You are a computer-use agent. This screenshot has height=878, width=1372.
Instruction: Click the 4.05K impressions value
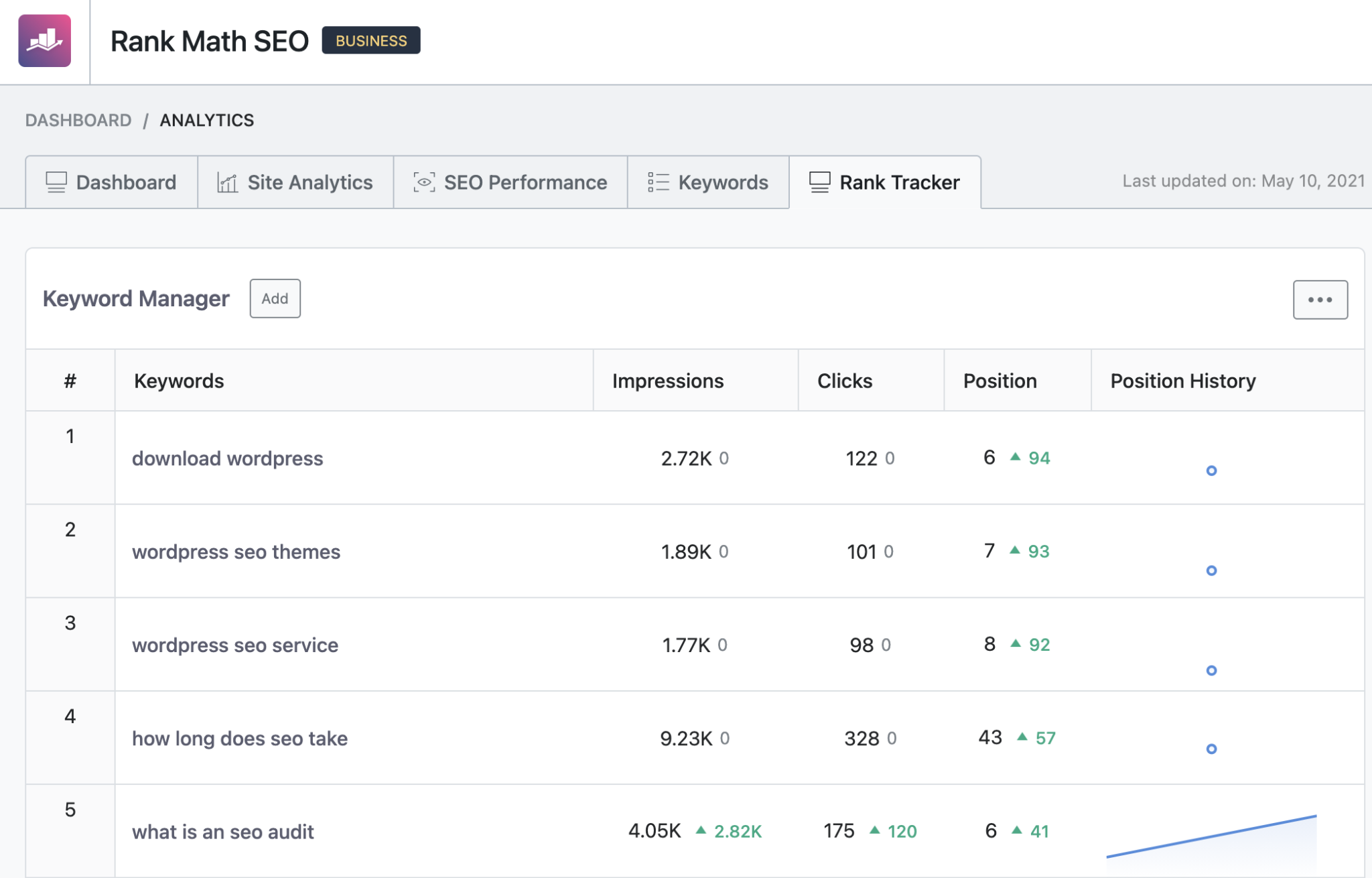(655, 831)
